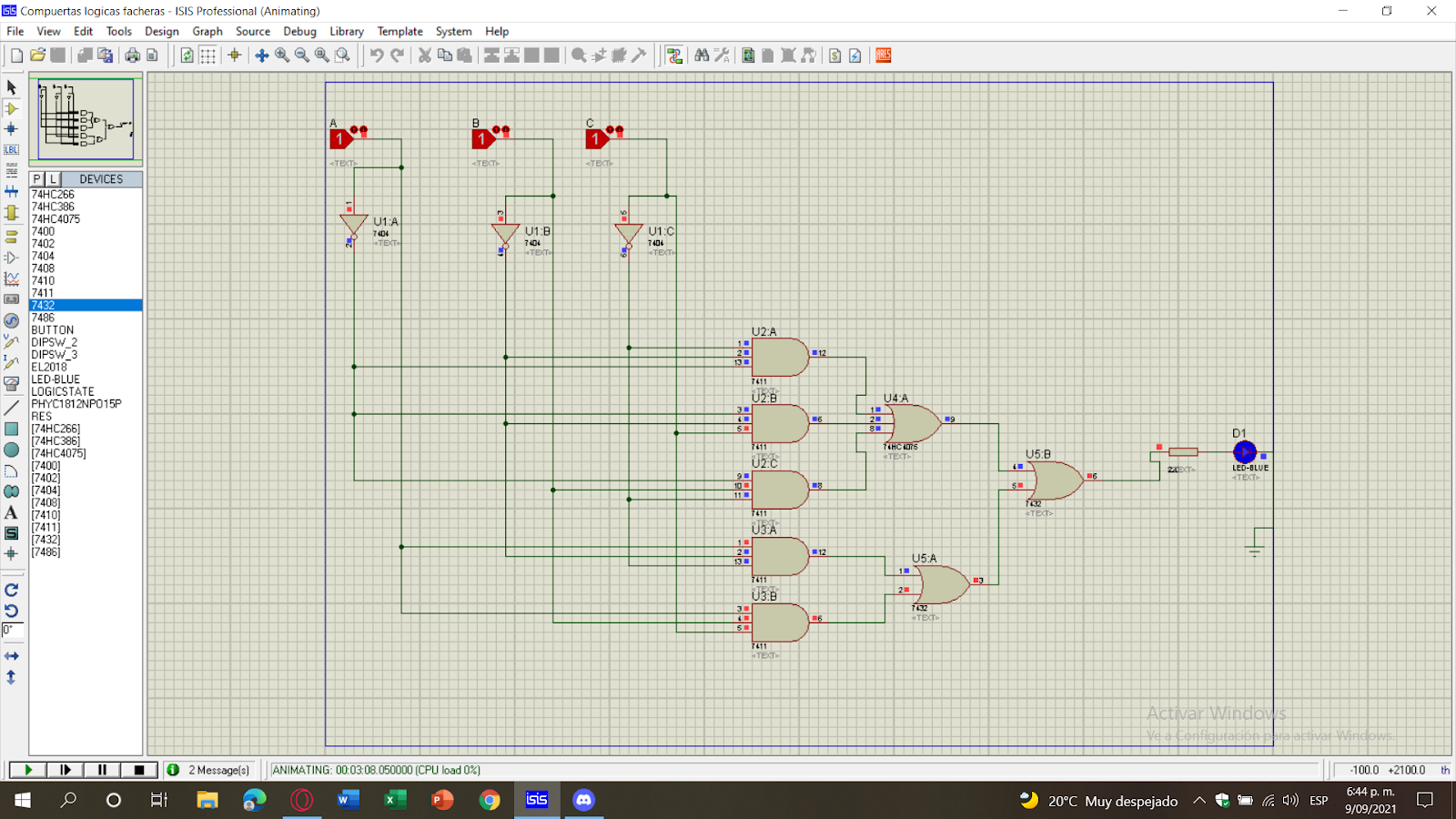This screenshot has height=819, width=1456.
Task: Flip horizontally with X-mirror icon
Action: (x=12, y=655)
